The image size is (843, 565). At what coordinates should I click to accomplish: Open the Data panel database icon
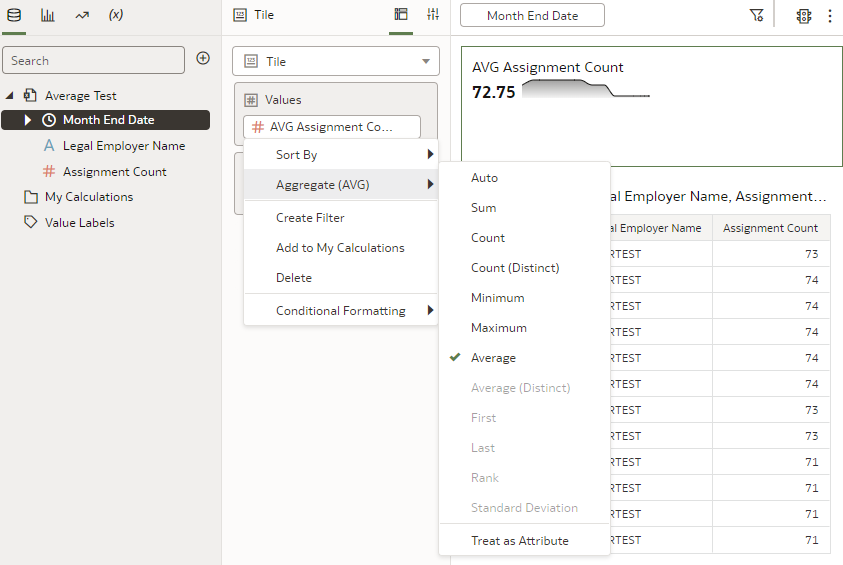(14, 15)
